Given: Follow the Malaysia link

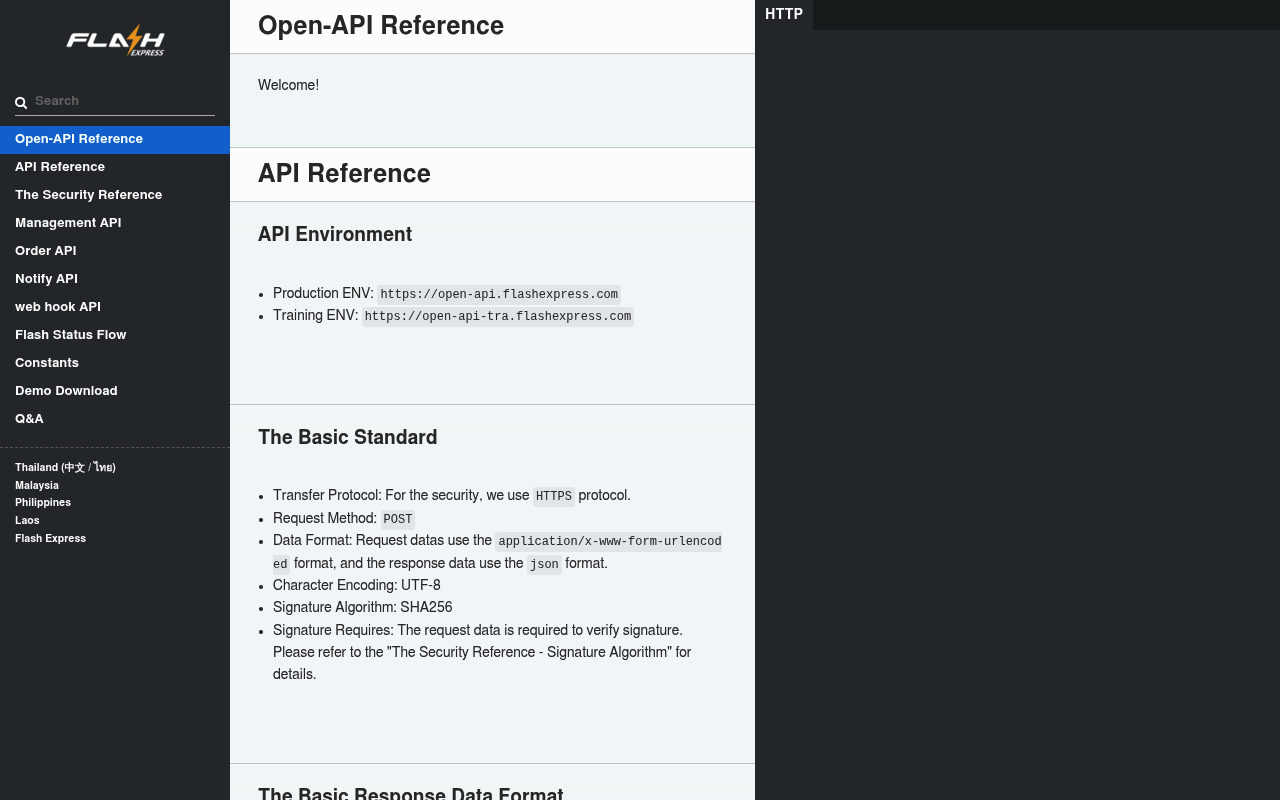Looking at the screenshot, I should coord(37,485).
